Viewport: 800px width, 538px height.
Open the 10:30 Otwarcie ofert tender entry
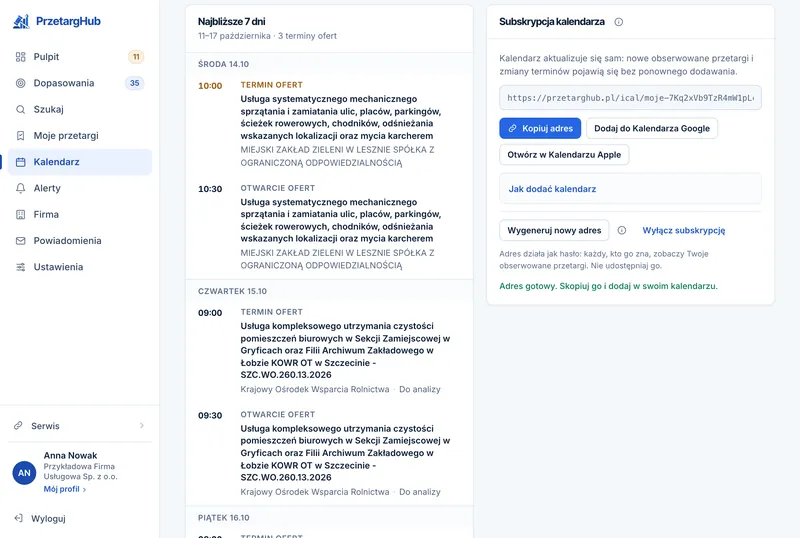(329, 227)
